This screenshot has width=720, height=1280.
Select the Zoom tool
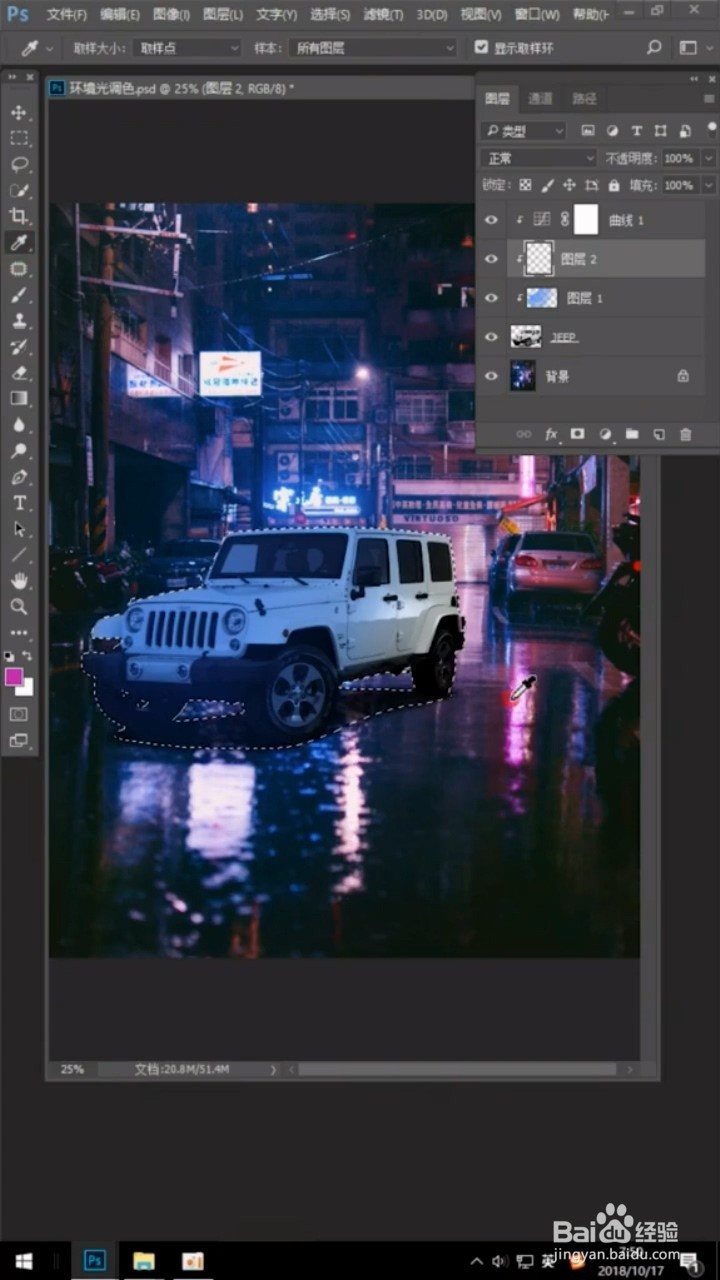point(19,607)
